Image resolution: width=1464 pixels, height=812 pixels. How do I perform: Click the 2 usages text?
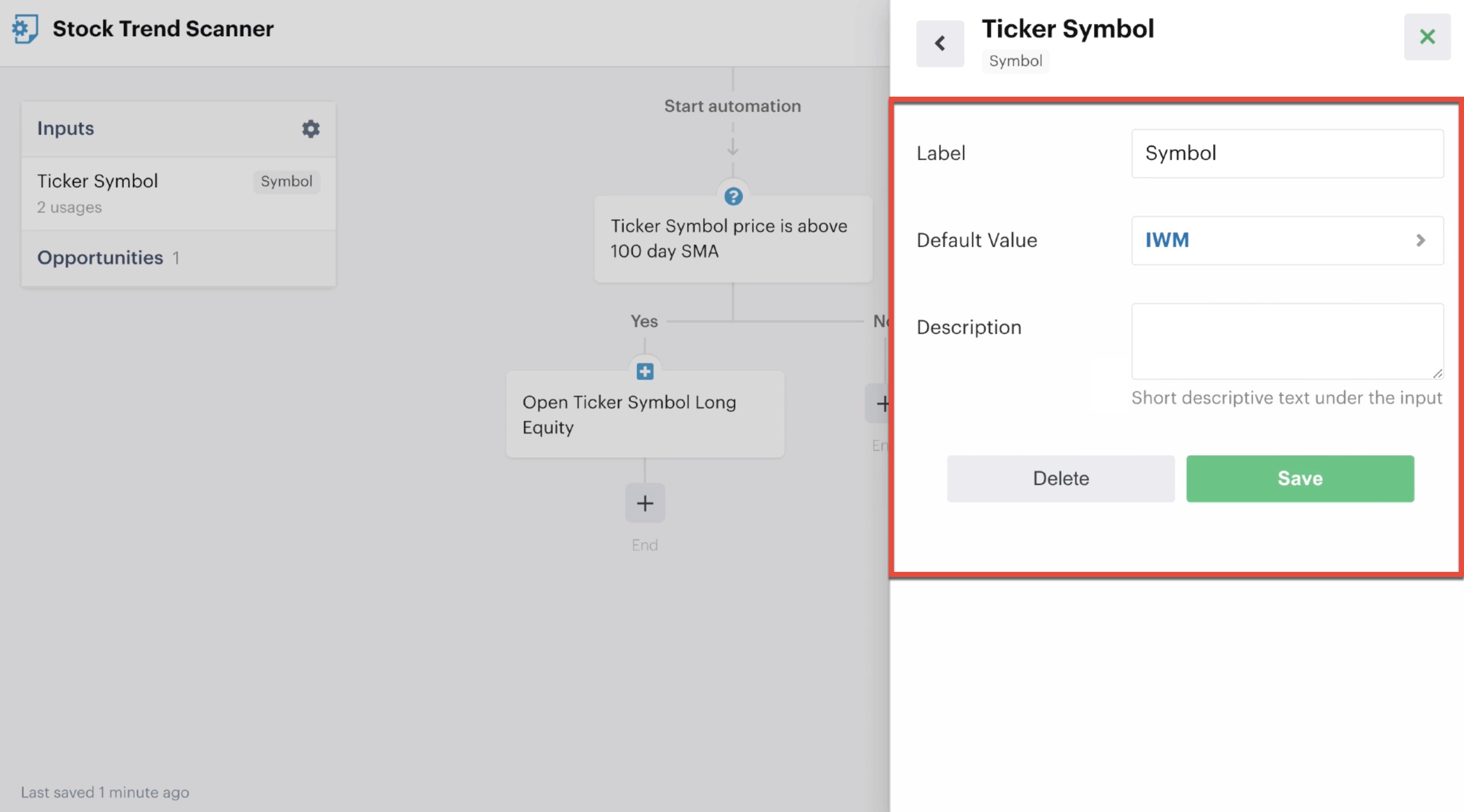coord(69,207)
